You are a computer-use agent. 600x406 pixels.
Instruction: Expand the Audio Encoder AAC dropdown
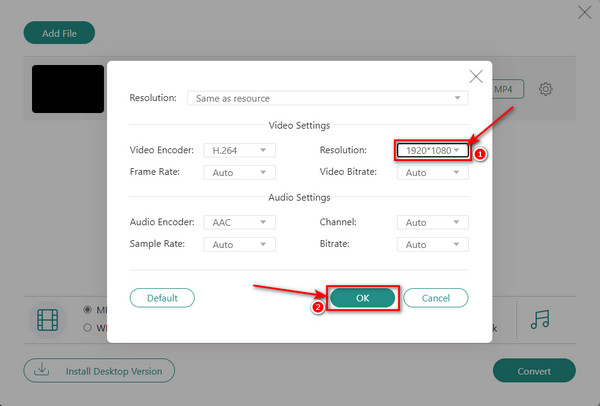pyautogui.click(x=239, y=222)
